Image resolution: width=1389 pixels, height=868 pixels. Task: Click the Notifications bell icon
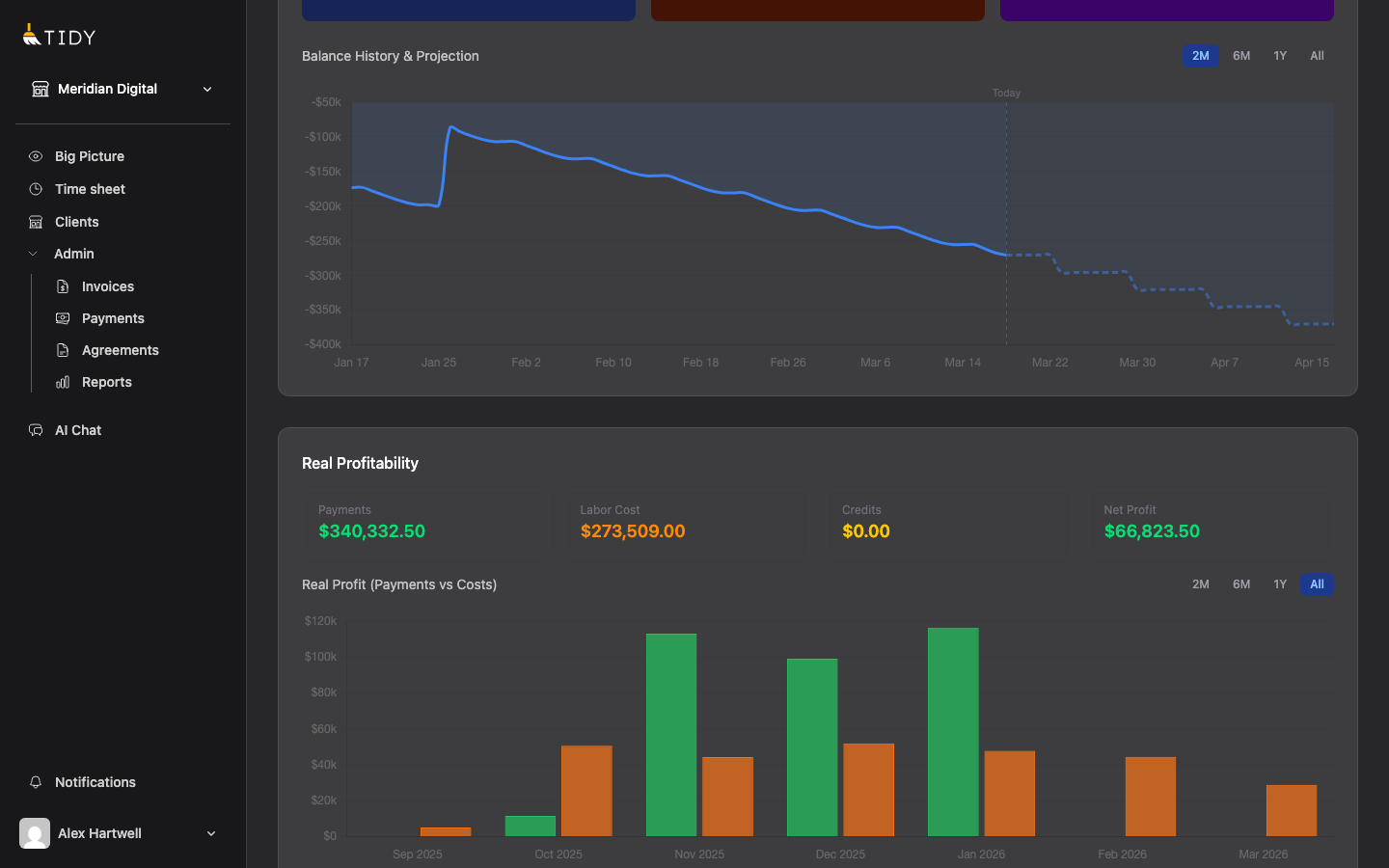click(x=36, y=782)
